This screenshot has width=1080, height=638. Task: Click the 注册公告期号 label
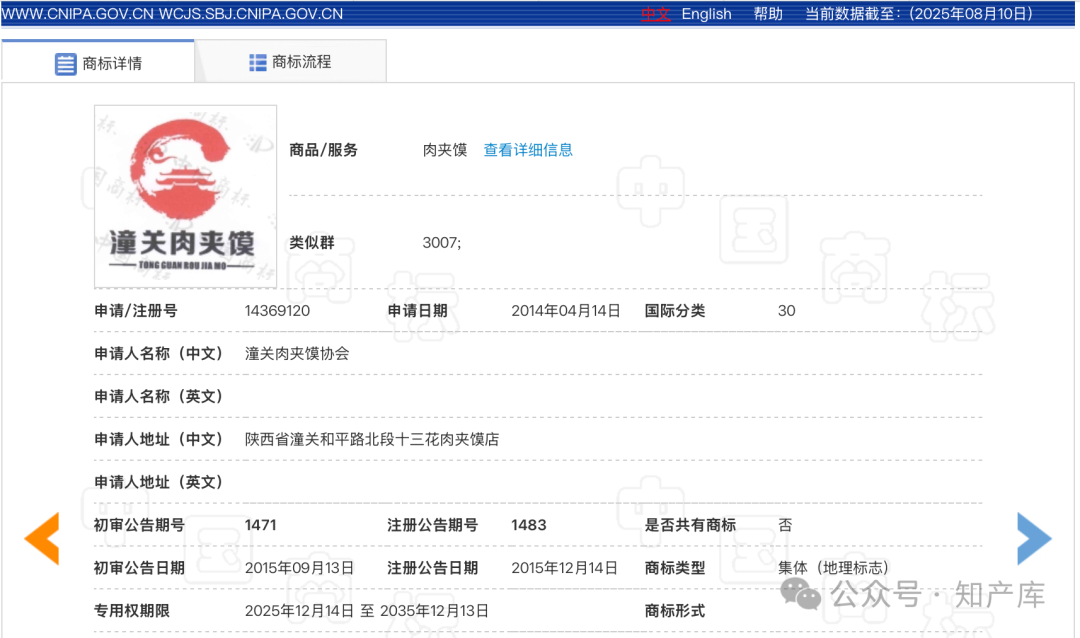[433, 525]
